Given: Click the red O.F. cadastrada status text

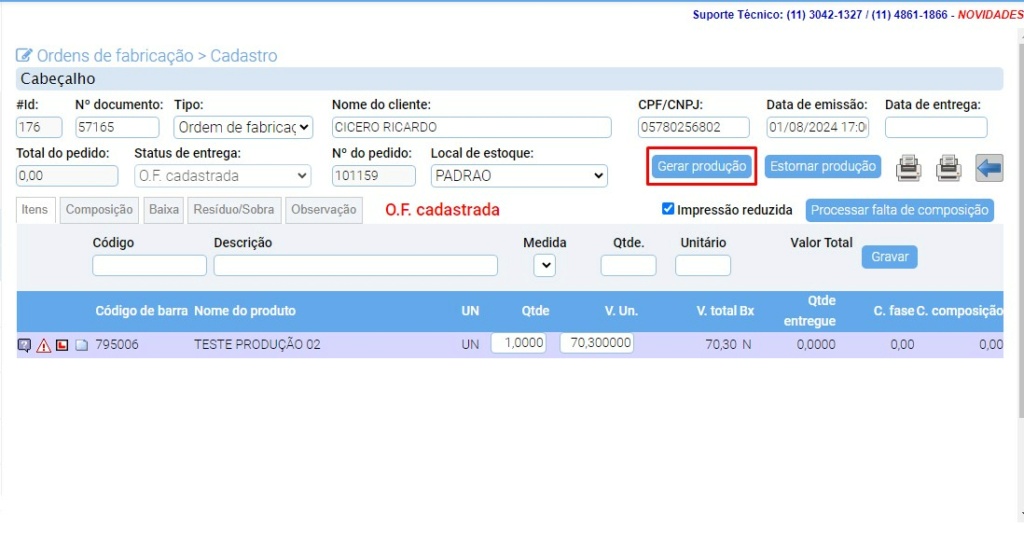Looking at the screenshot, I should tap(442, 210).
